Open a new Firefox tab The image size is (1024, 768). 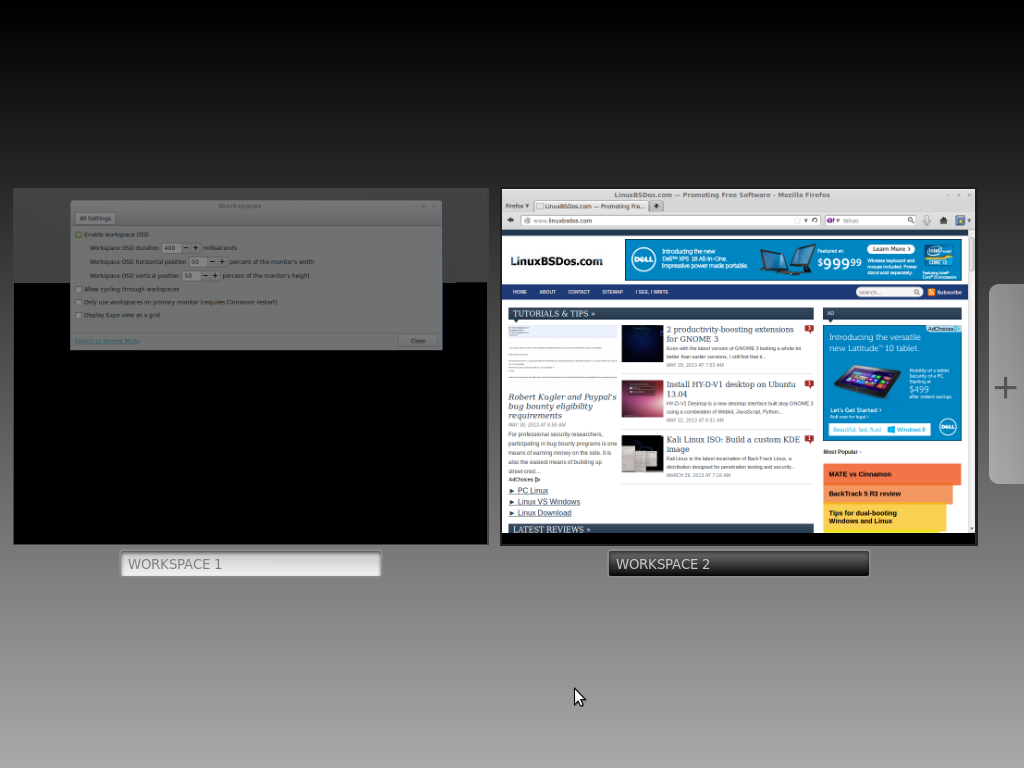tap(656, 206)
